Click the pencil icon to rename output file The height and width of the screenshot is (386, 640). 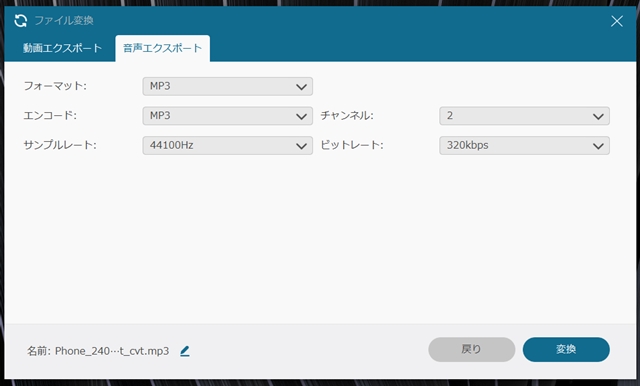click(x=184, y=351)
